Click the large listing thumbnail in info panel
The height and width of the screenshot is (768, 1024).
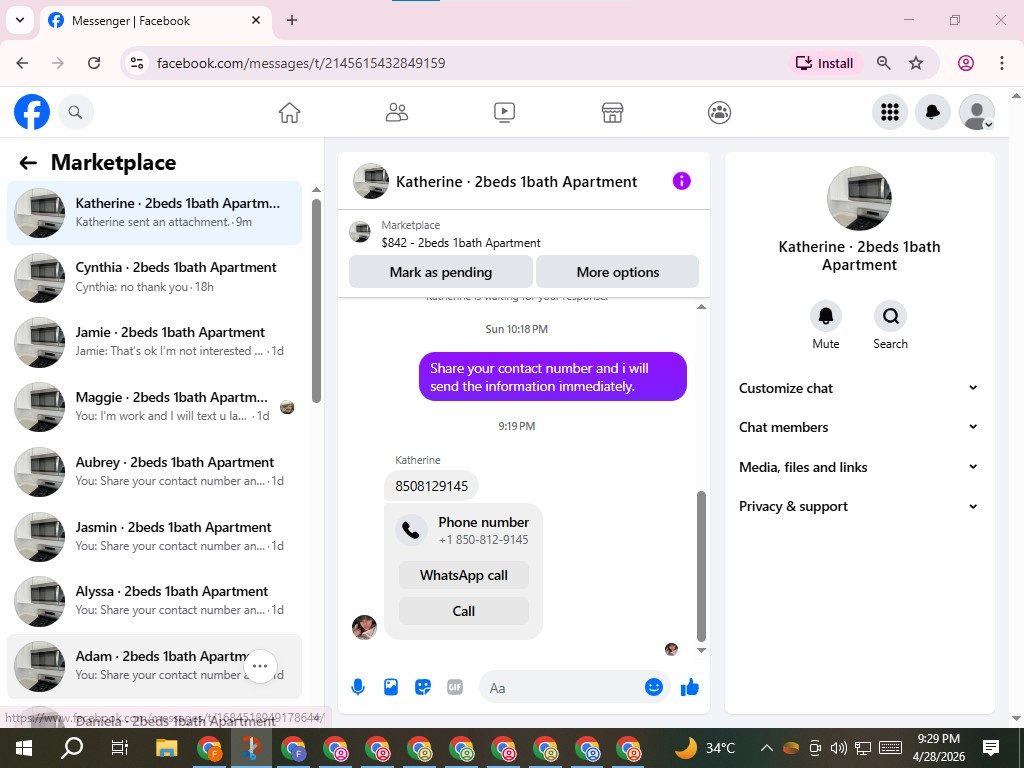(x=859, y=199)
